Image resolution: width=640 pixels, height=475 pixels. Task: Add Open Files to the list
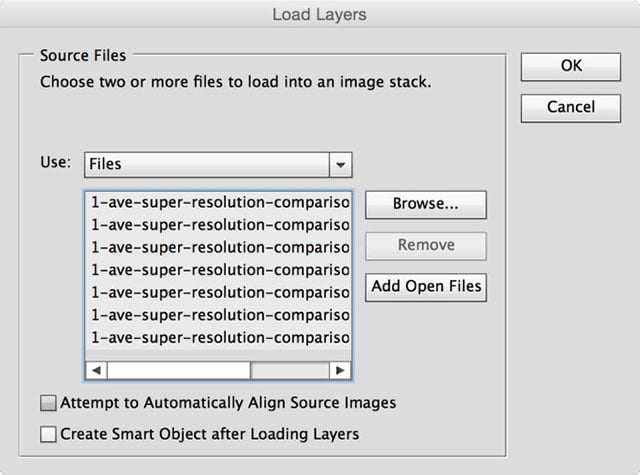[426, 287]
